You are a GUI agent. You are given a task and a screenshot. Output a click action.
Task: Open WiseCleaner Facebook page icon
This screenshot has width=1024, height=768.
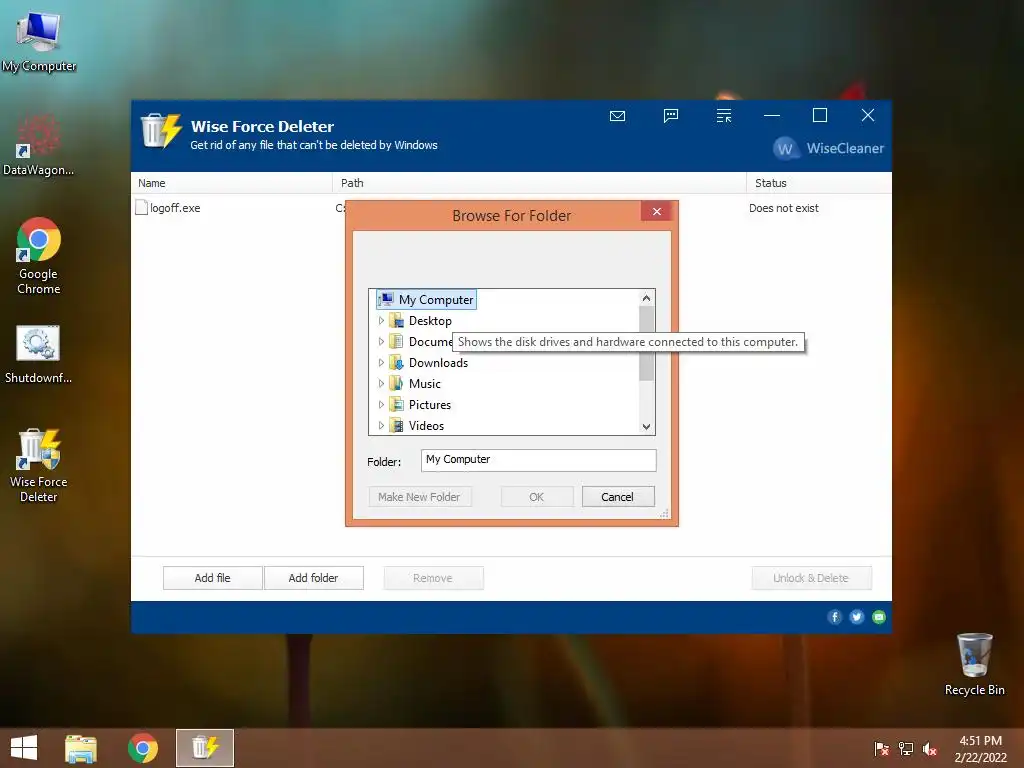pyautogui.click(x=834, y=616)
